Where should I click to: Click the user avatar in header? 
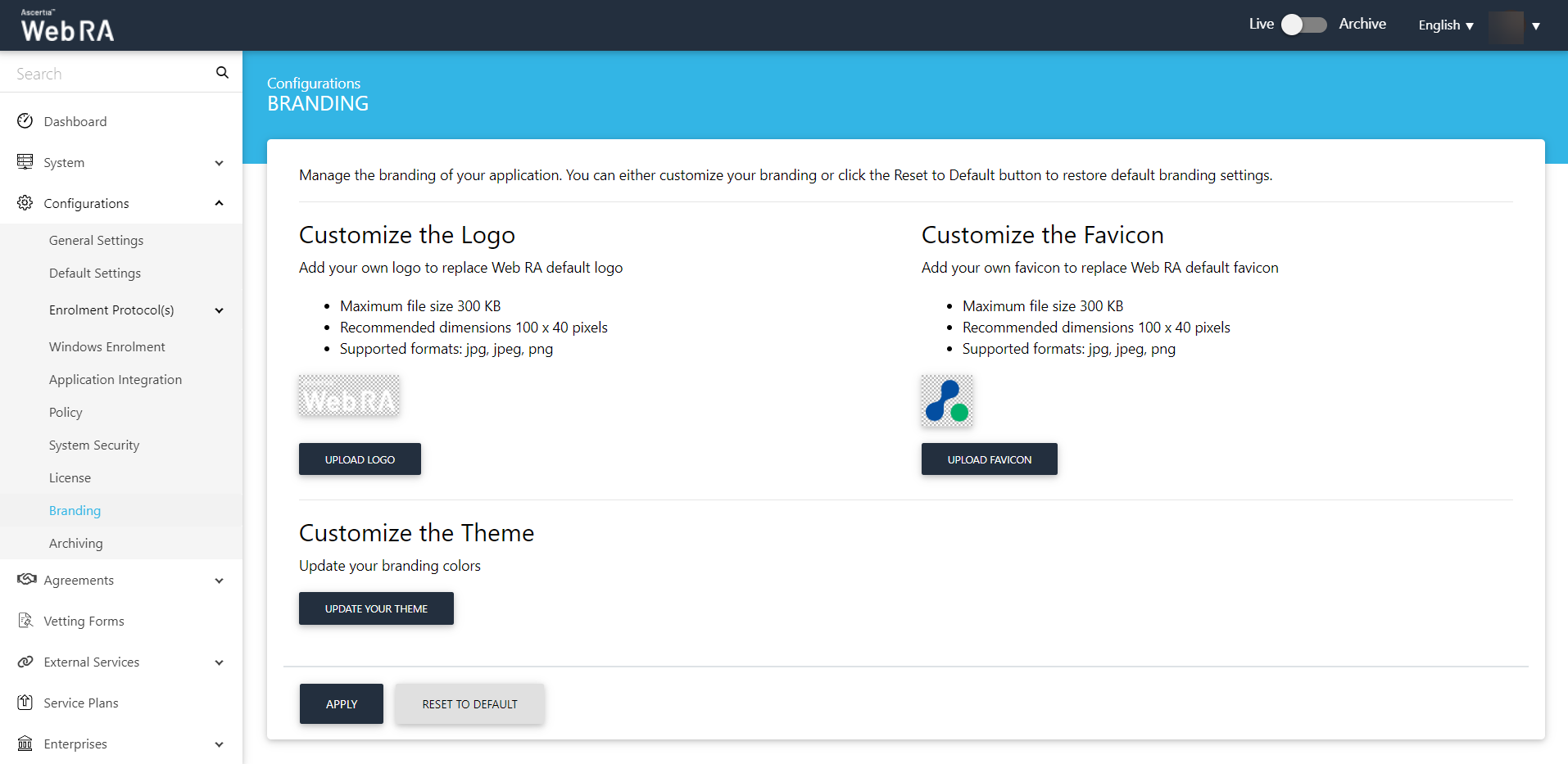click(x=1506, y=26)
